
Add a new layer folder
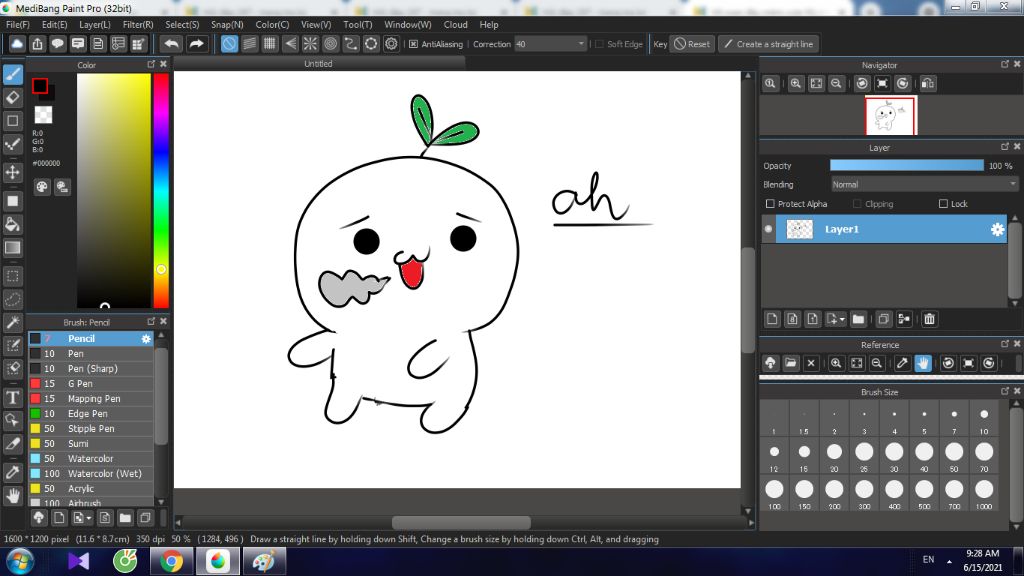click(858, 319)
